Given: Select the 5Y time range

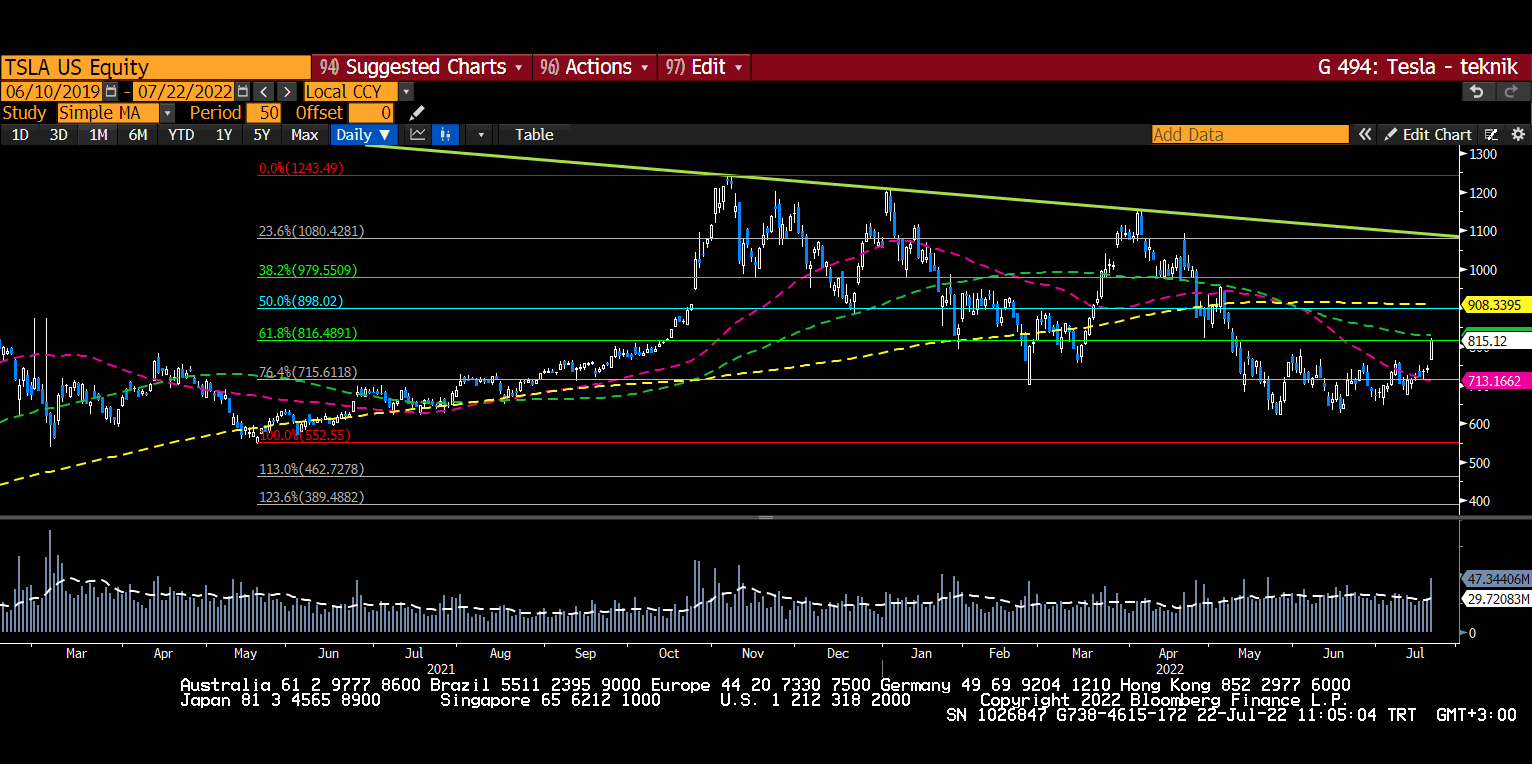Looking at the screenshot, I should [261, 134].
